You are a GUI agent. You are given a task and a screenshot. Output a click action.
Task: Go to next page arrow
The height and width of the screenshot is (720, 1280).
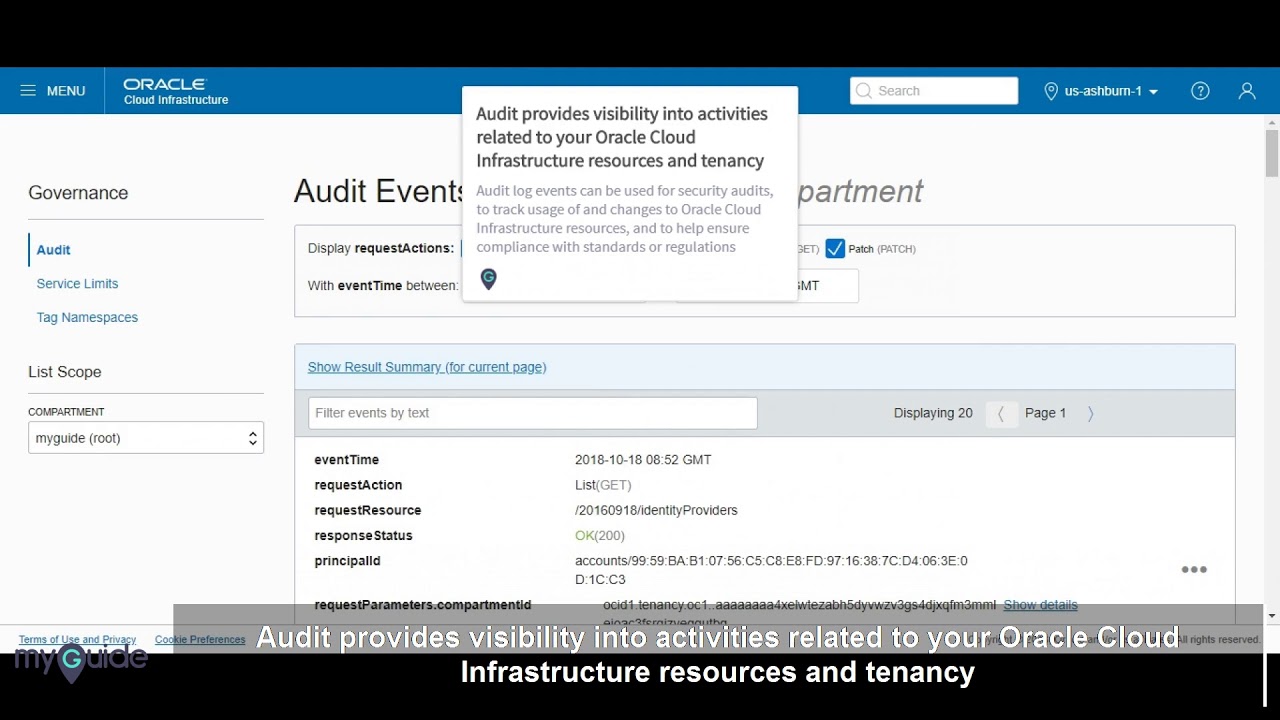pyautogui.click(x=1090, y=414)
